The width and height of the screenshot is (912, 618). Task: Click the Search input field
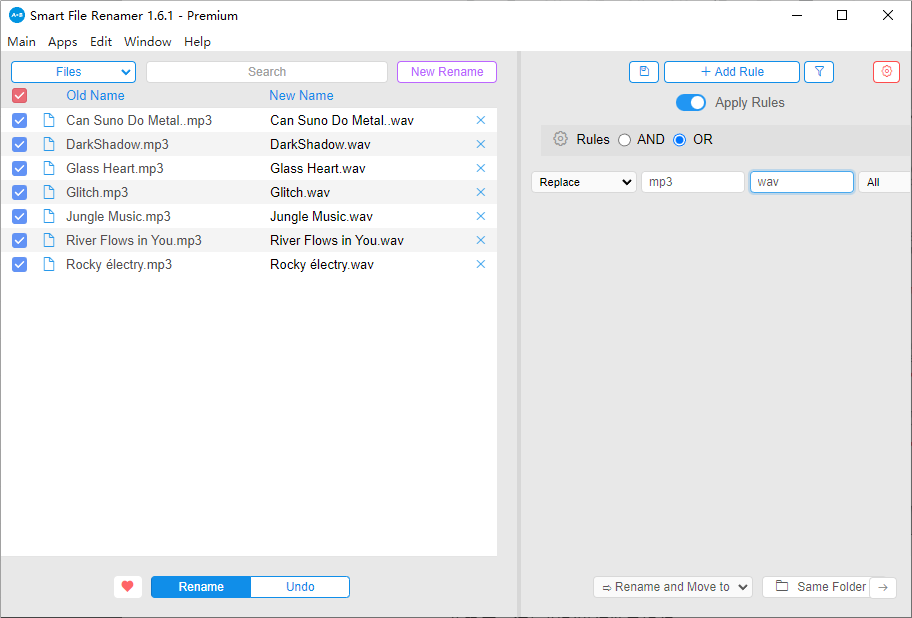267,72
